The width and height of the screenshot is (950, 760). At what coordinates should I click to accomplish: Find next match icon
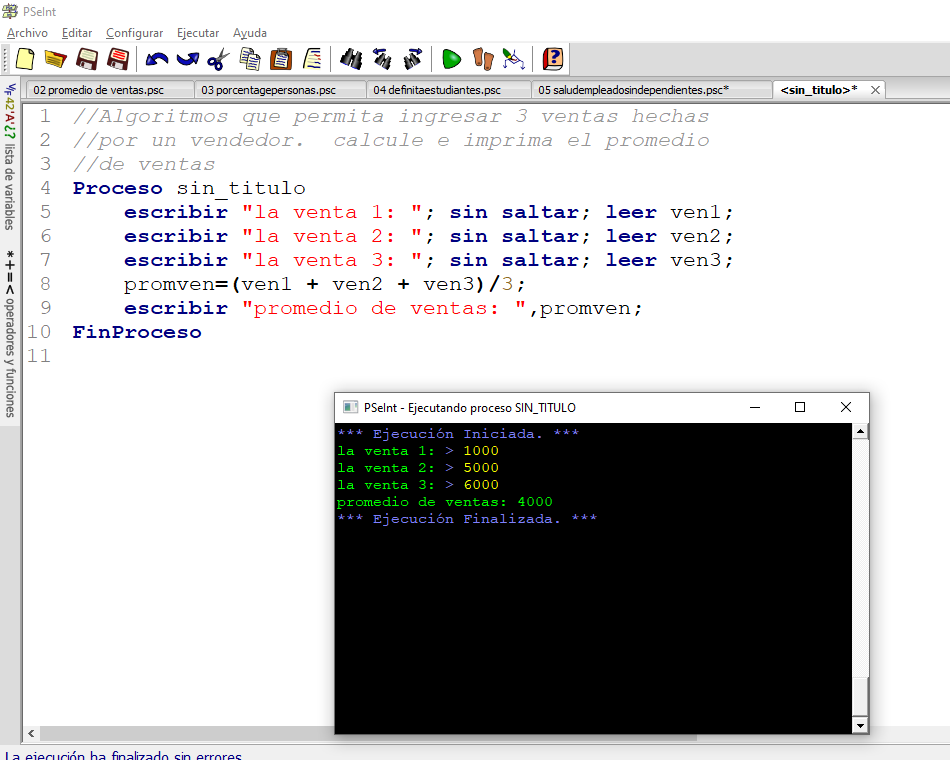413,59
